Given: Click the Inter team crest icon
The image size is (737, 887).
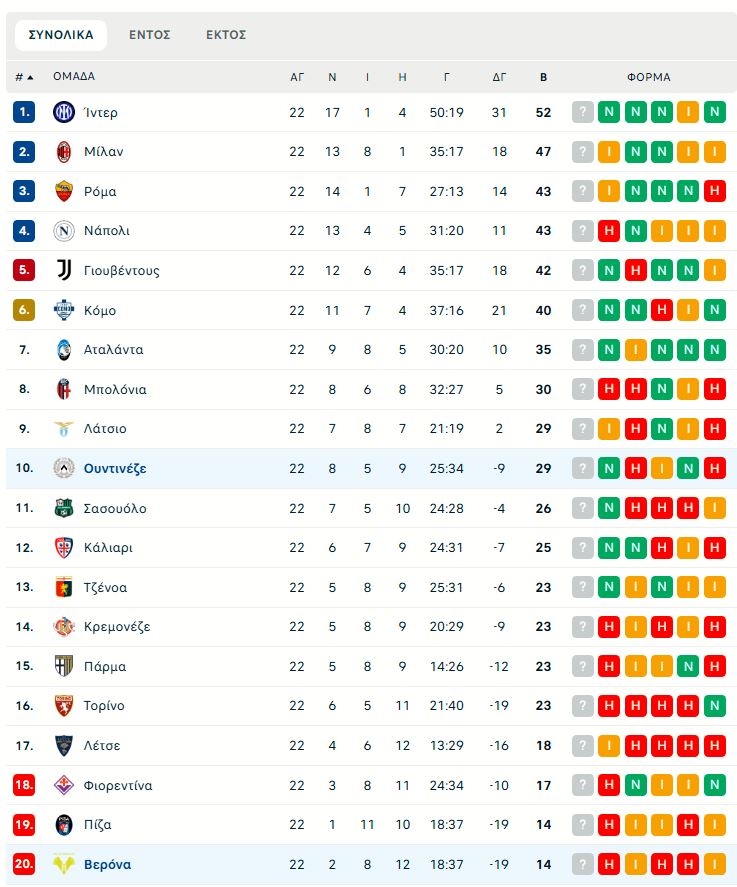Looking at the screenshot, I should (64, 112).
